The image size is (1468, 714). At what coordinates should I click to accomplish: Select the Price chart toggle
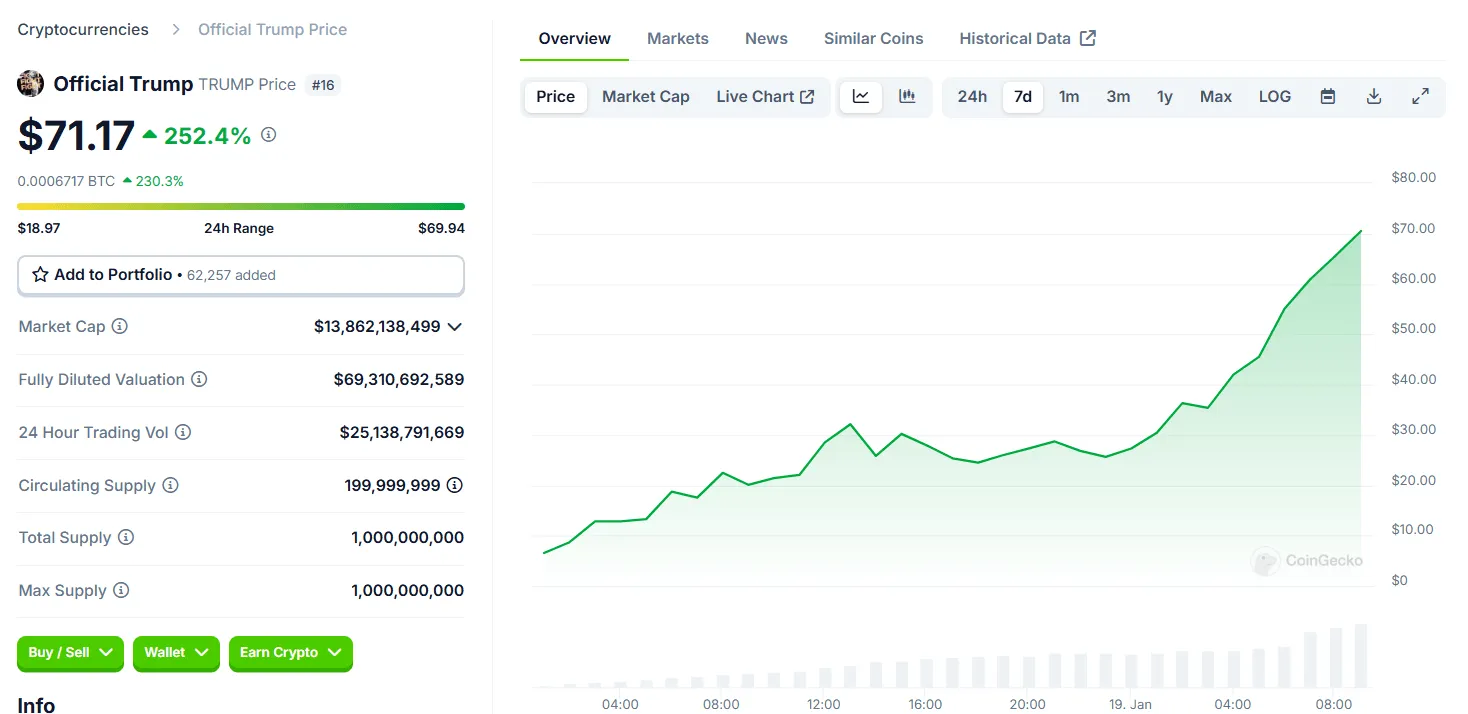tap(556, 97)
